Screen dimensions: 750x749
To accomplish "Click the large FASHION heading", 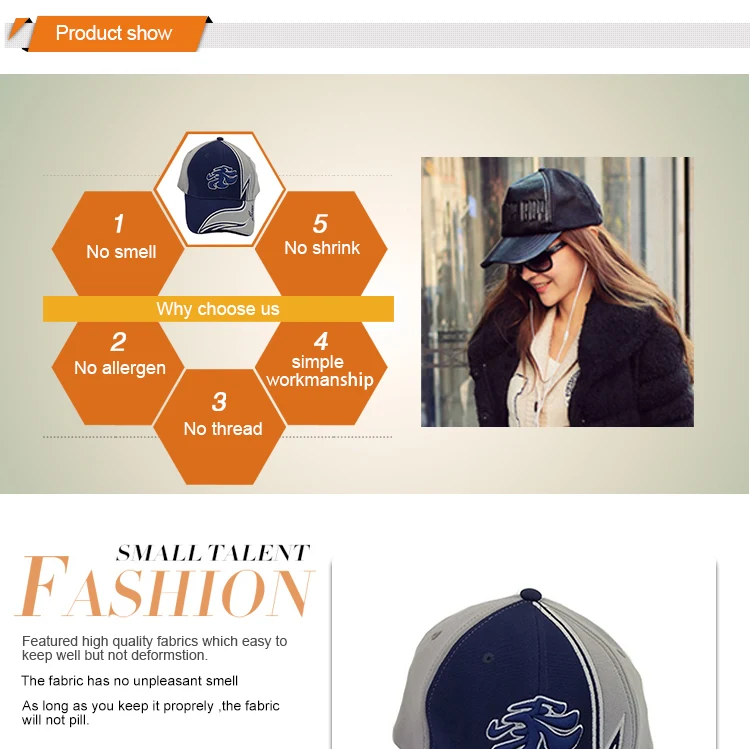I will coord(165,587).
